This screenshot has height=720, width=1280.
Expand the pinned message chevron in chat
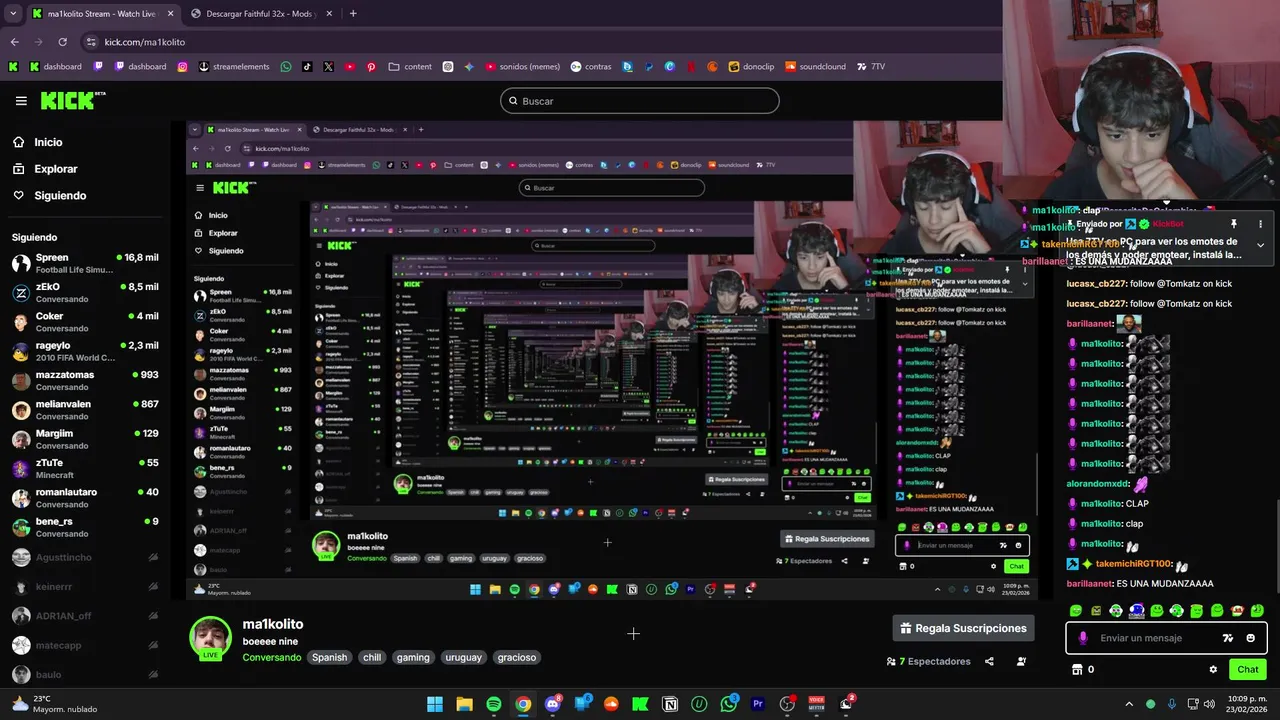[x=1260, y=245]
